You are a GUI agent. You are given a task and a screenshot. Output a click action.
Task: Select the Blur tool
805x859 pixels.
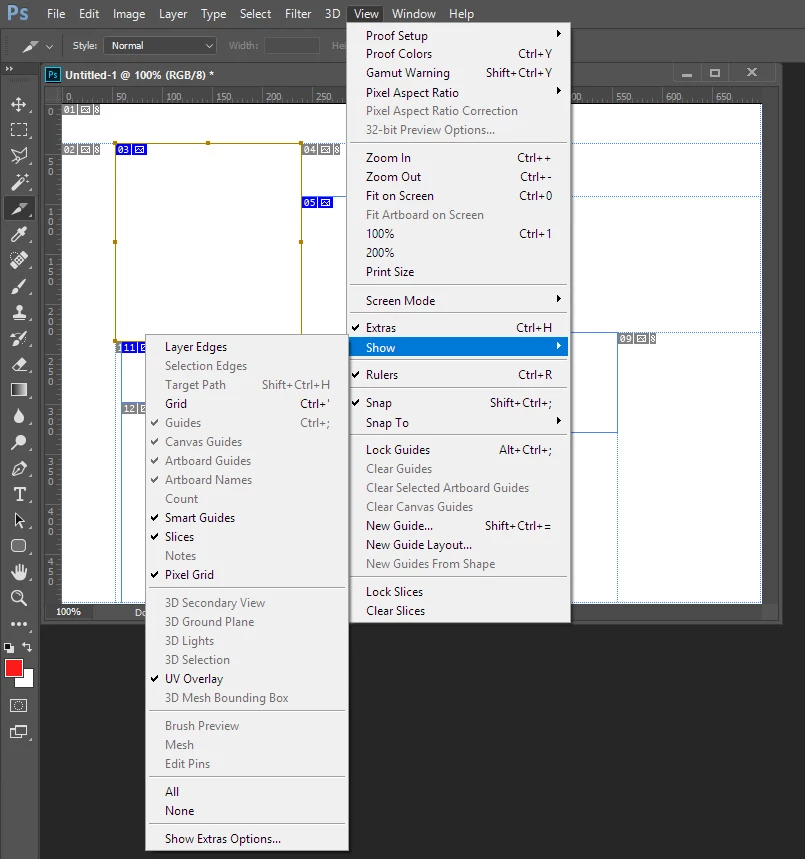(x=19, y=416)
